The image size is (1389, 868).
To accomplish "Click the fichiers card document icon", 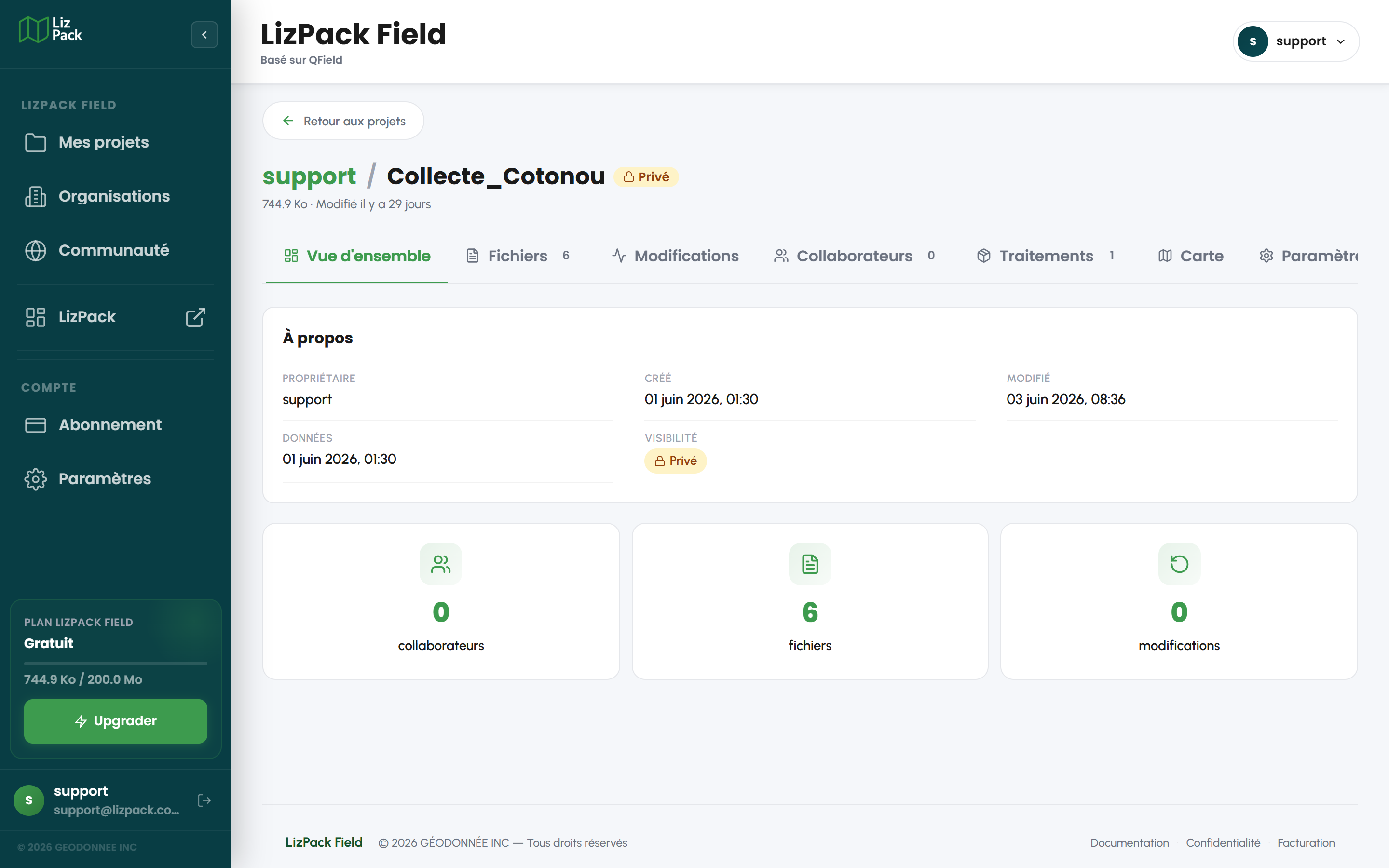I will click(810, 564).
